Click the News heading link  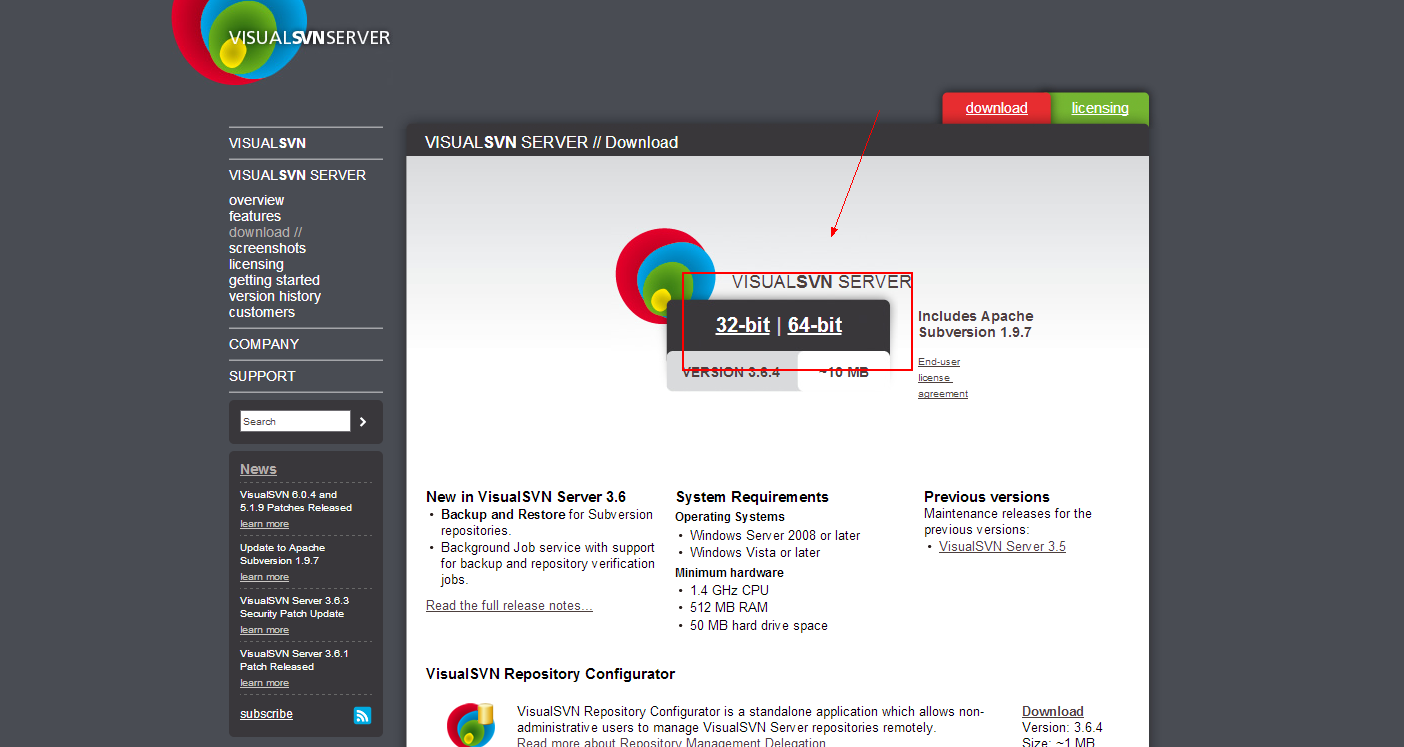coord(258,469)
